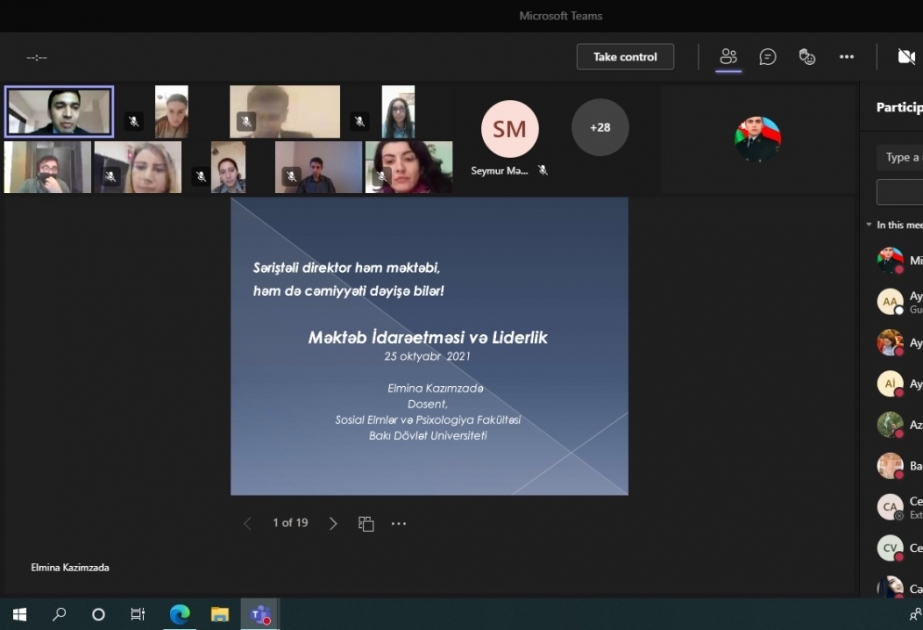Viewport: 923px width, 630px height.
Task: Collapse the In this meeting section
Action: [869, 225]
